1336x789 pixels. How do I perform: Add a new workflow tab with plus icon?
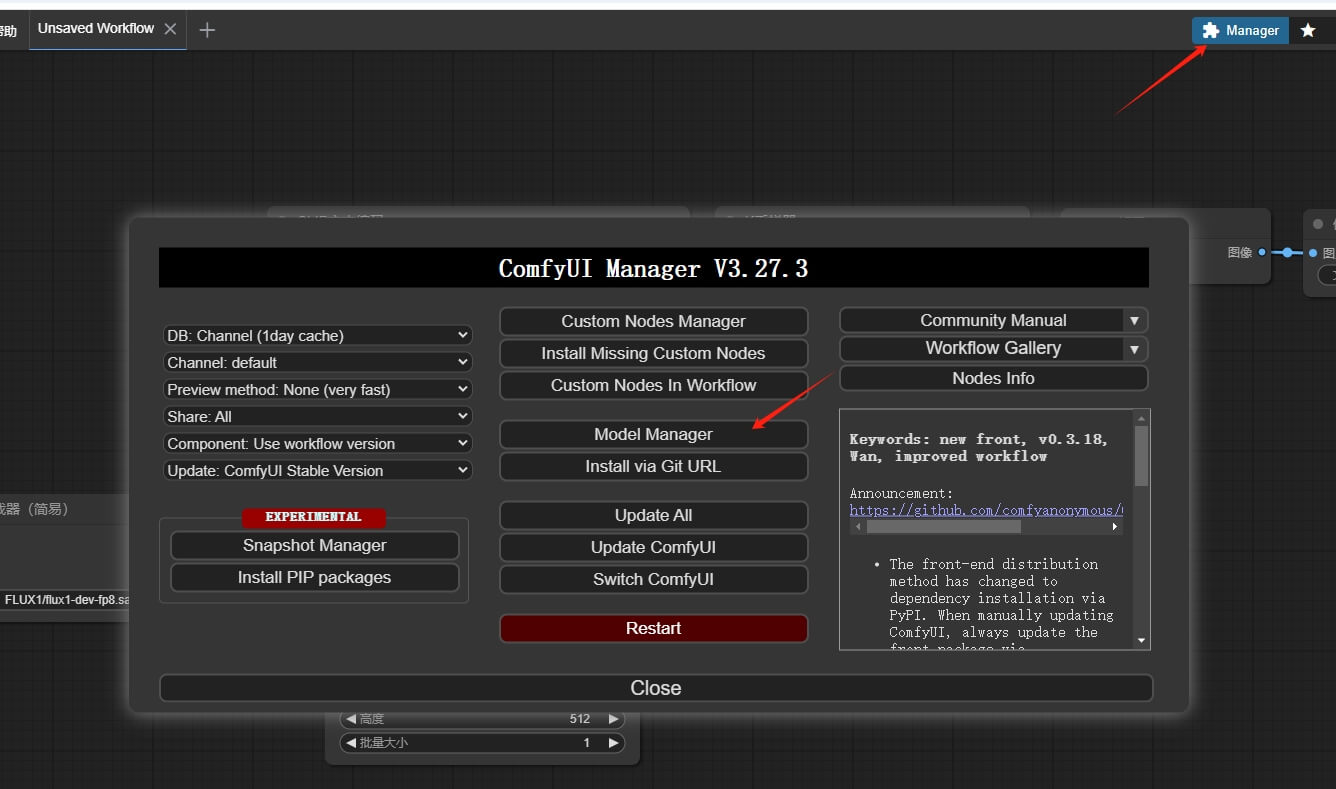(207, 30)
